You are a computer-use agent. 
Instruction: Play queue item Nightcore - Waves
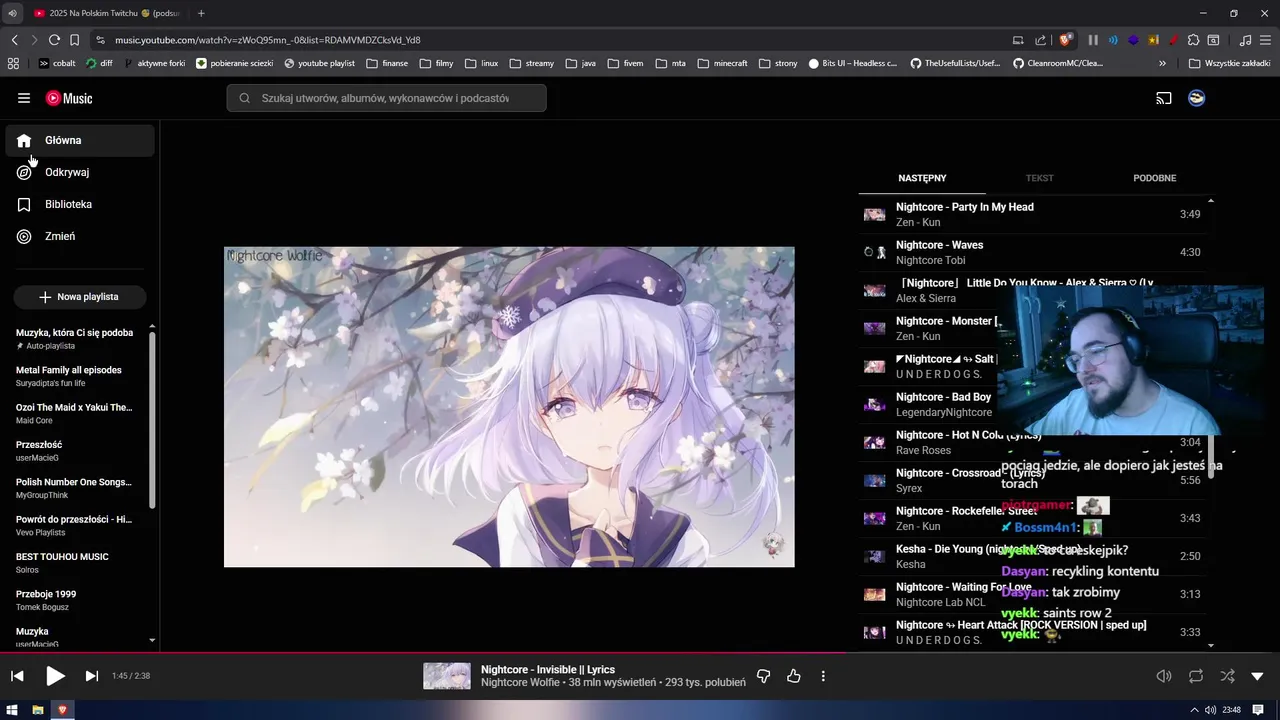point(1032,252)
